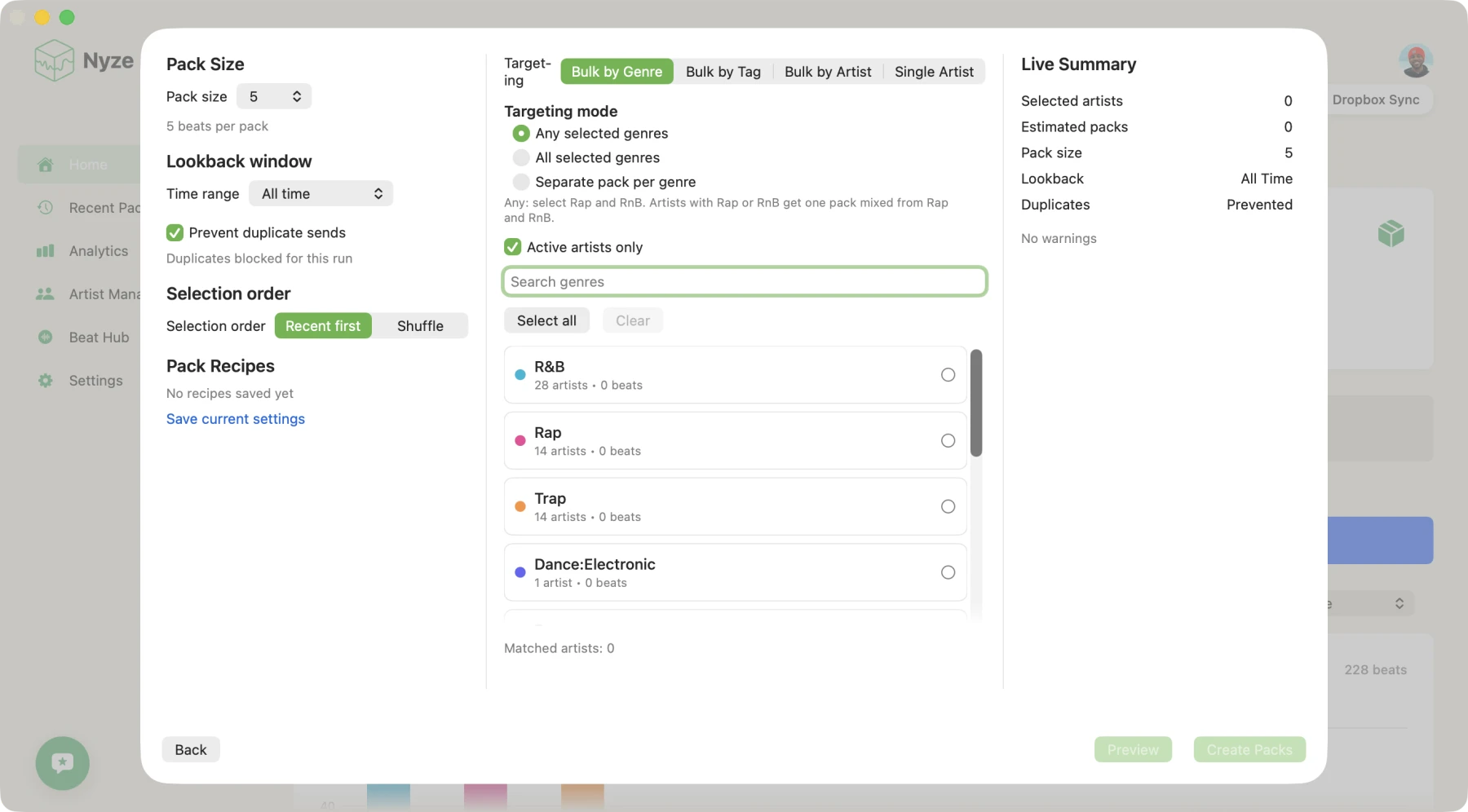The image size is (1468, 812).
Task: Select Separate pack per genre radio
Action: click(521, 182)
